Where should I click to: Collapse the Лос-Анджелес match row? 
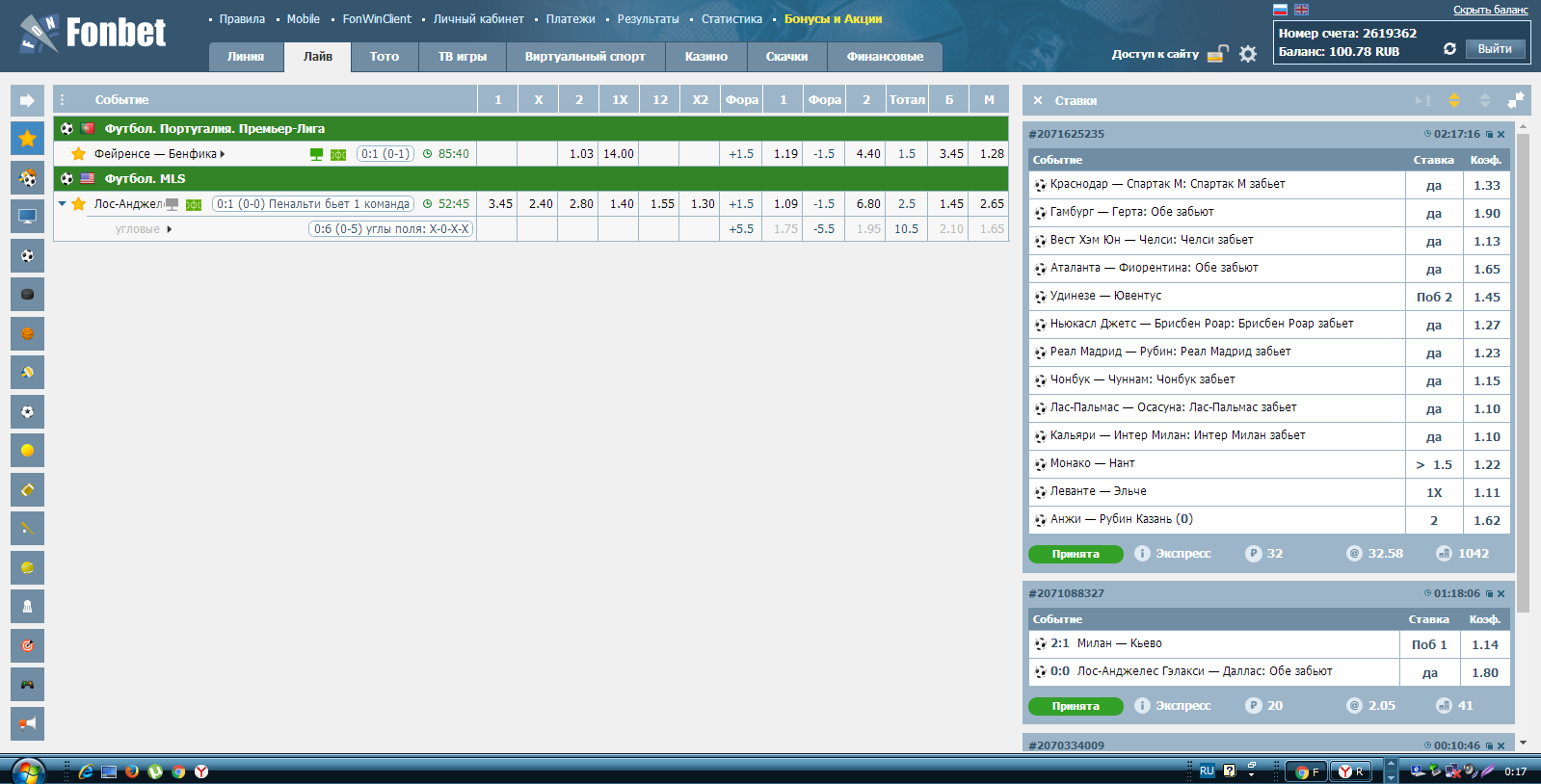click(x=63, y=204)
